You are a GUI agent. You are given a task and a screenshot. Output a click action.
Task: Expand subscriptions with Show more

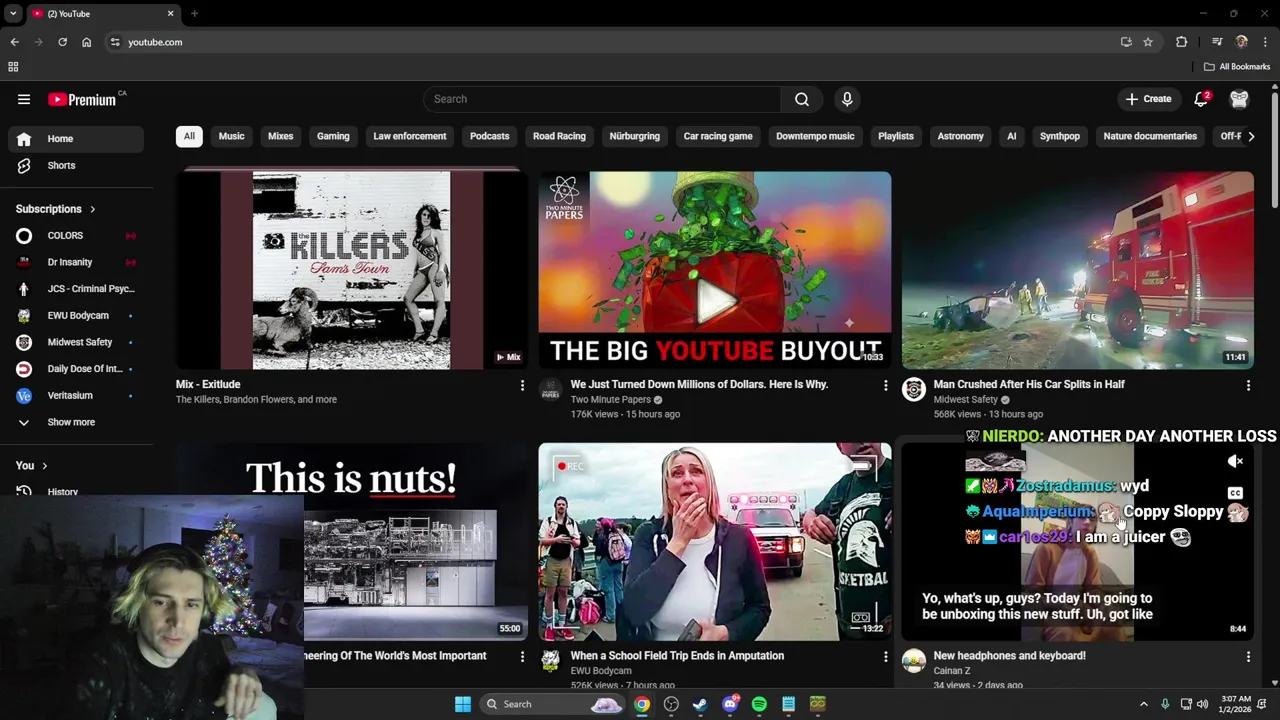(69, 422)
